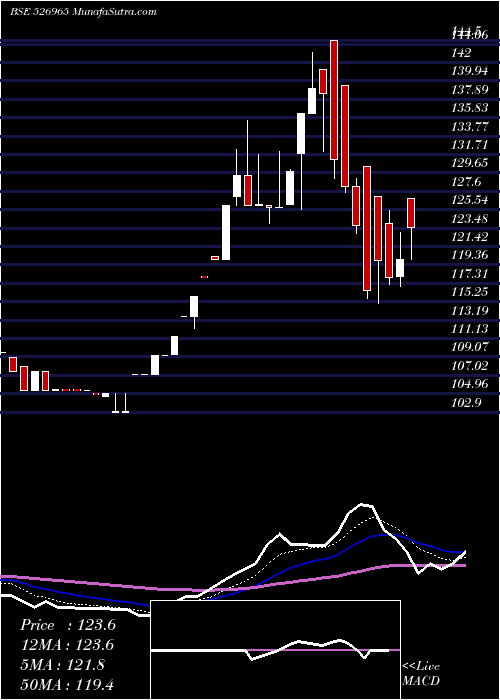Image resolution: width=500 pixels, height=700 pixels.
Task: Click the 139.94 price axis label
Action: coord(470,71)
